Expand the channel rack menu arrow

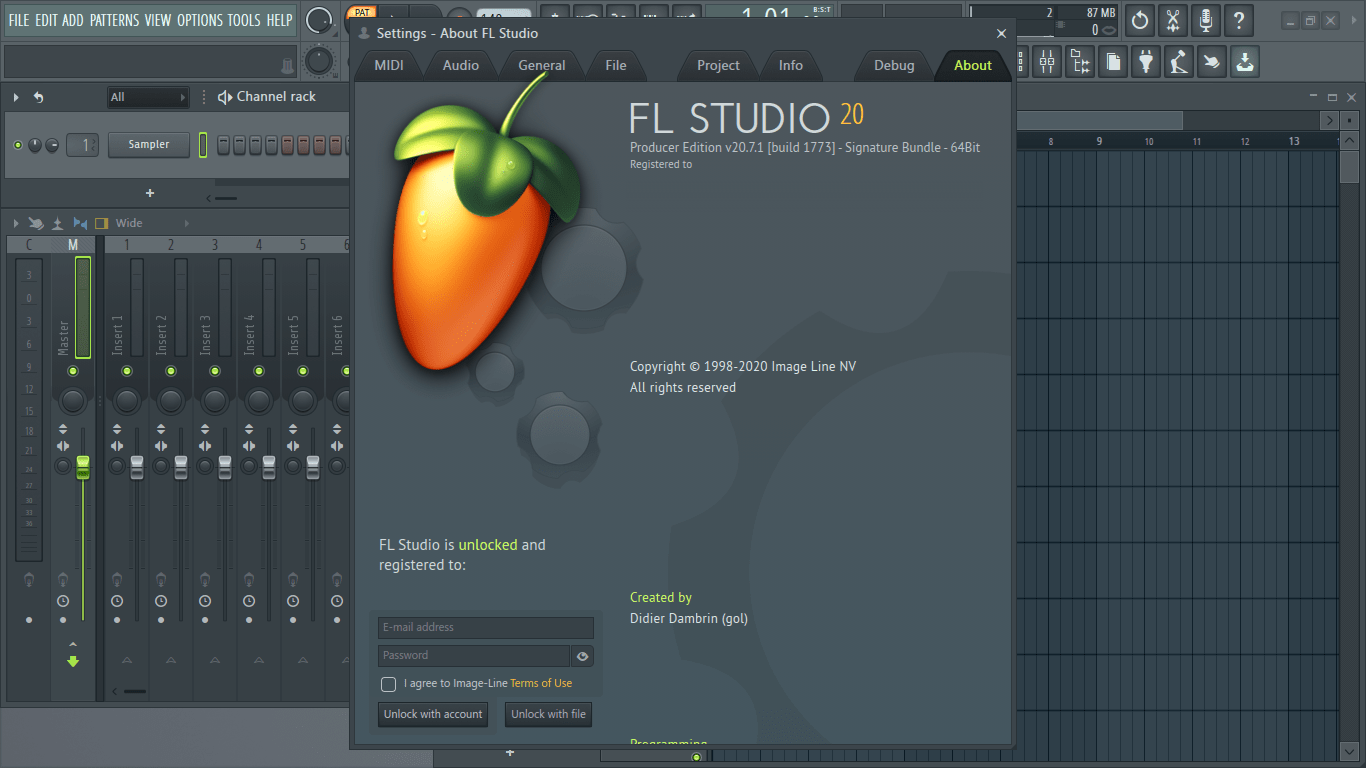pos(16,97)
